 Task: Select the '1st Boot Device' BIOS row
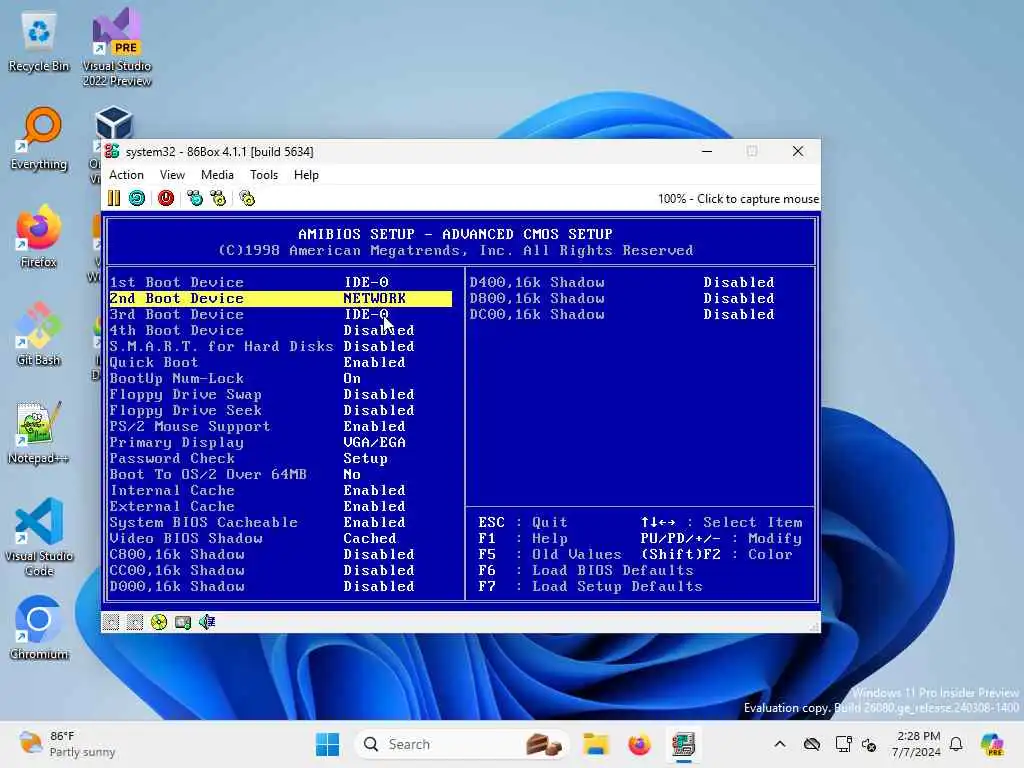coord(281,282)
